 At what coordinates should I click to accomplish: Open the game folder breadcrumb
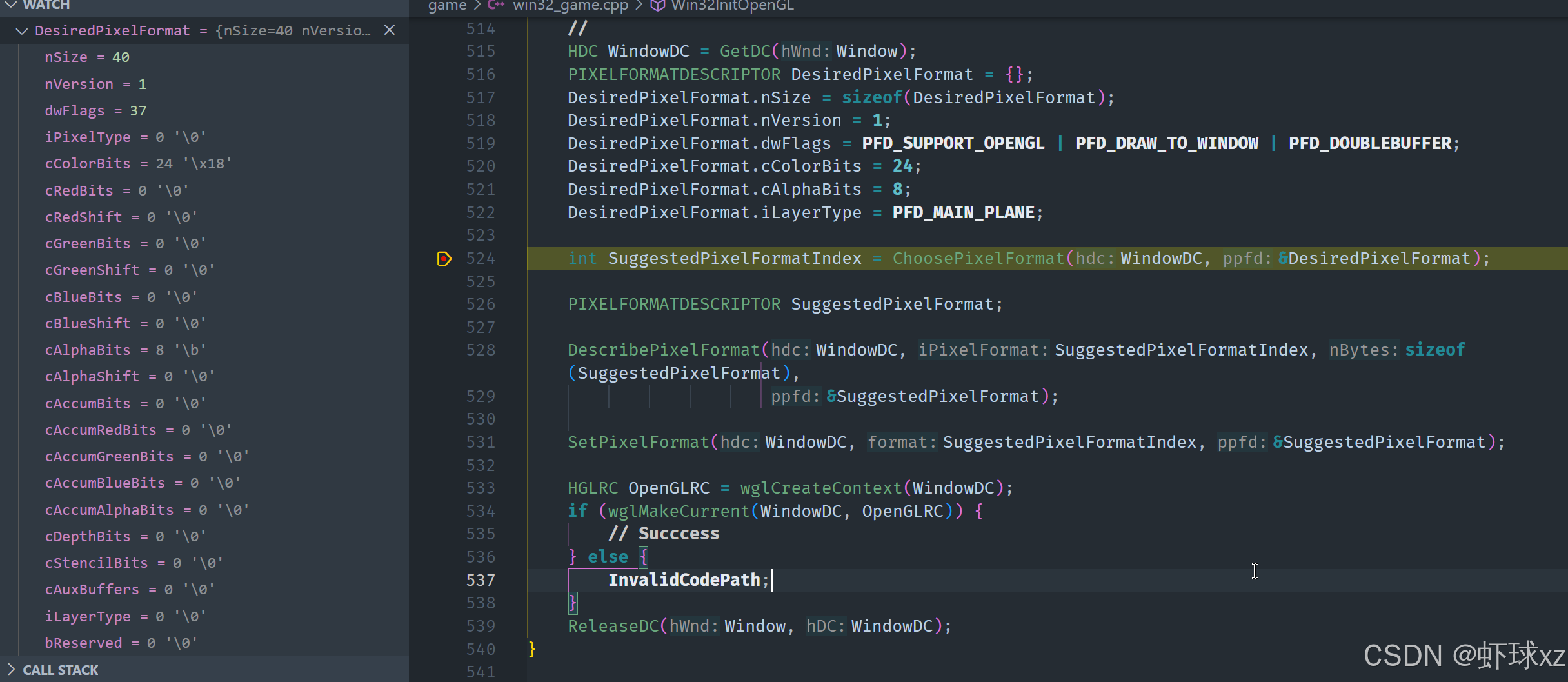pos(447,6)
